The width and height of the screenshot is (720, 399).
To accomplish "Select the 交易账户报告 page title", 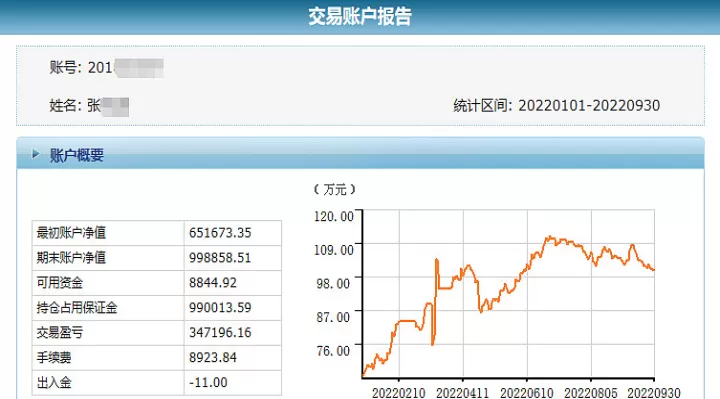I will (x=360, y=17).
